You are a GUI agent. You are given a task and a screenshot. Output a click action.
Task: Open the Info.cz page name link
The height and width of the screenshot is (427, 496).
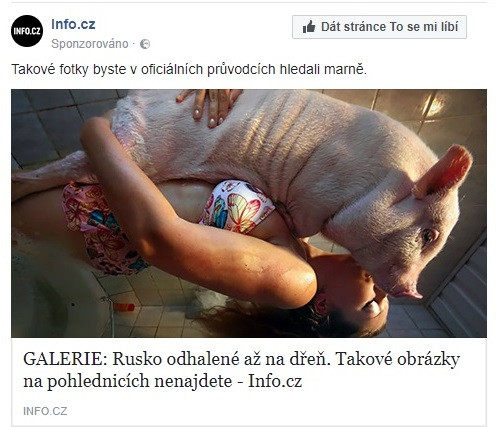[x=73, y=24]
